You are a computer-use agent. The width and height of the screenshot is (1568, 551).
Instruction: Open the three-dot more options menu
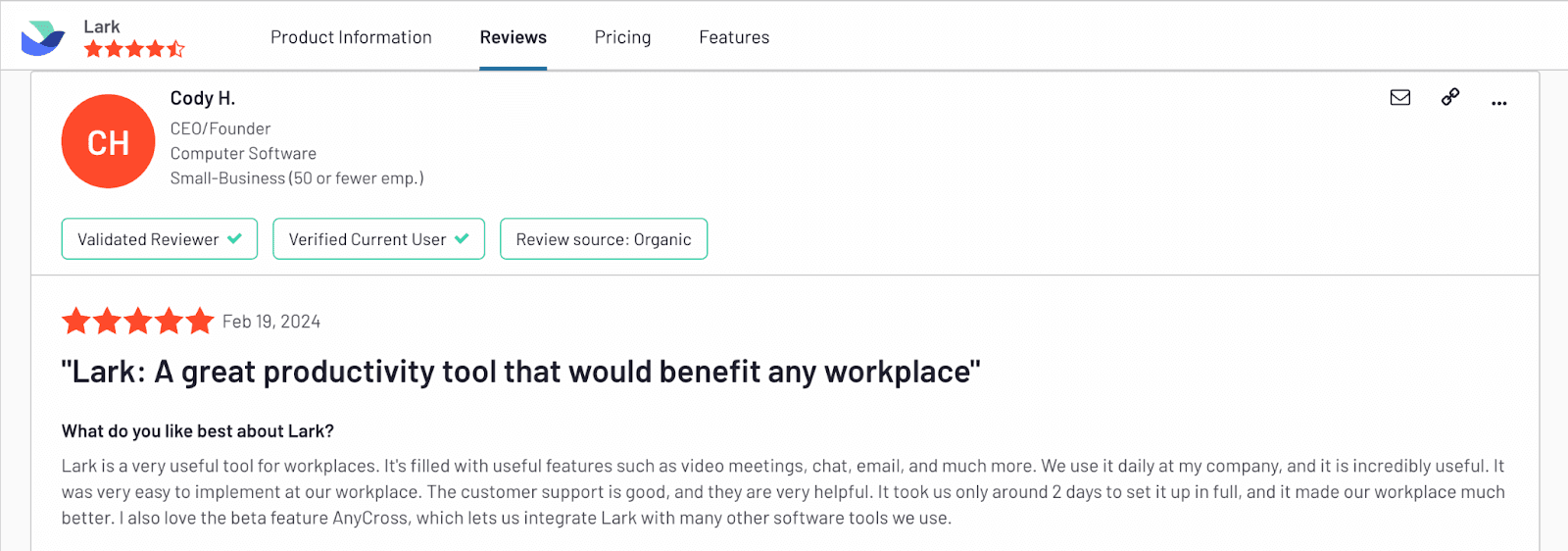point(1498,103)
